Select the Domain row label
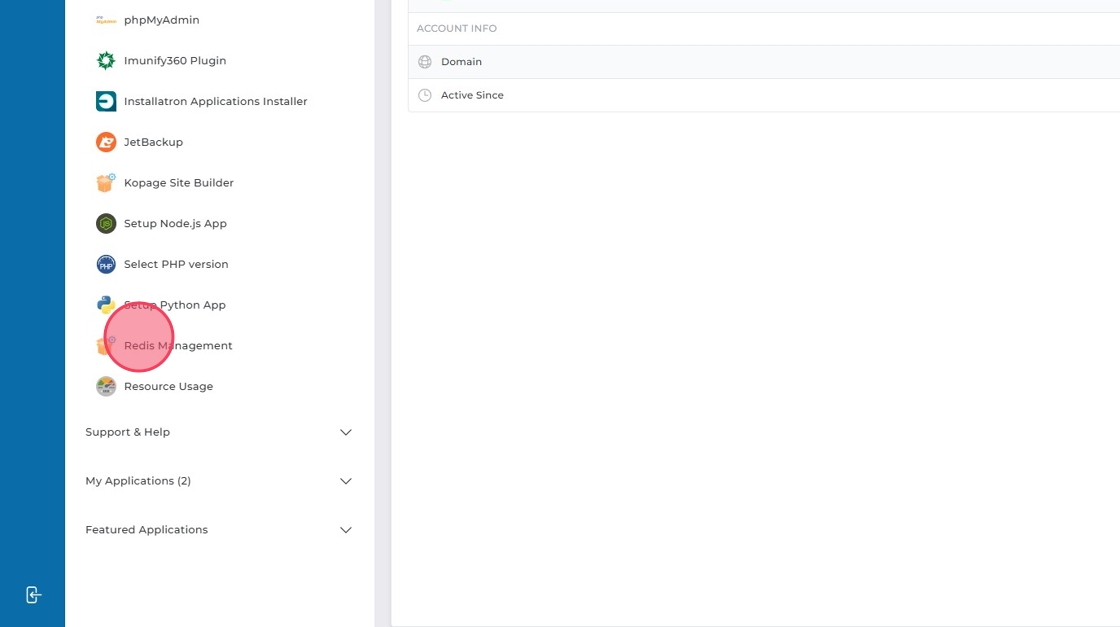Image resolution: width=1120 pixels, height=627 pixels. (x=461, y=62)
